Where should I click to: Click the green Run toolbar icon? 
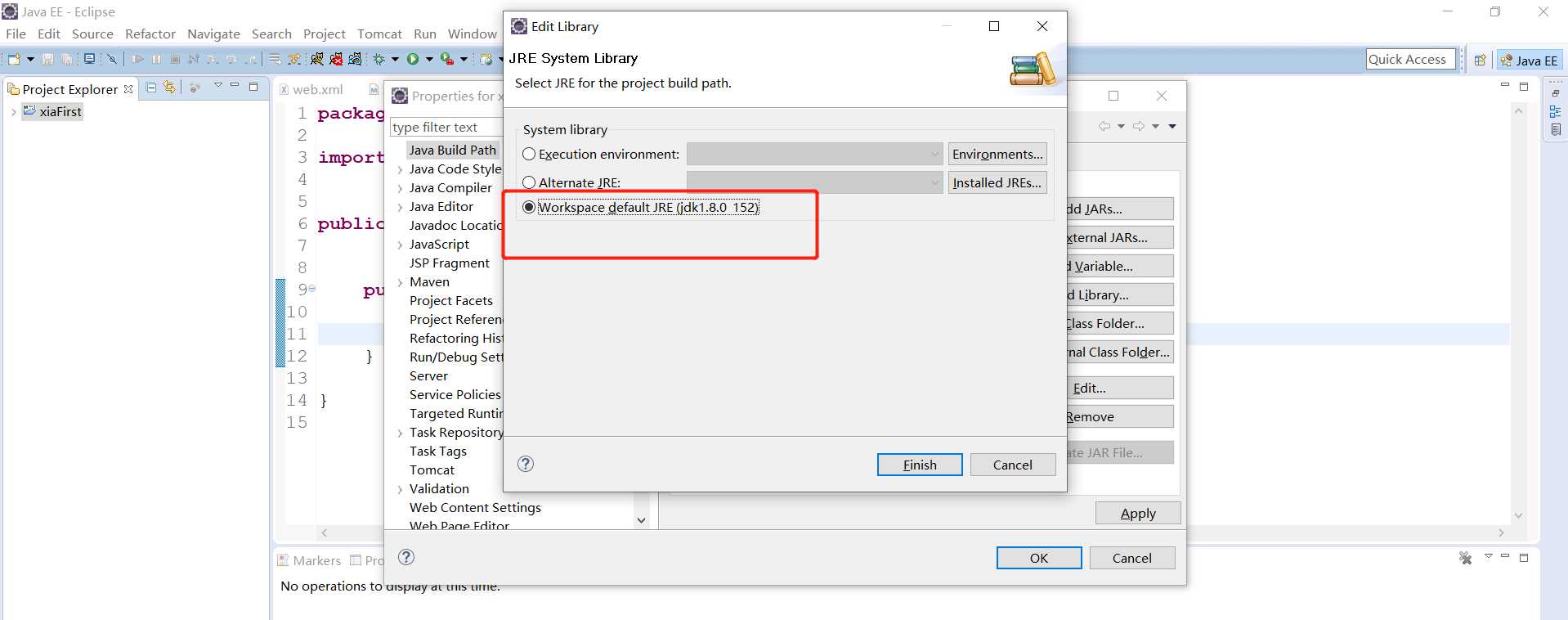[413, 59]
